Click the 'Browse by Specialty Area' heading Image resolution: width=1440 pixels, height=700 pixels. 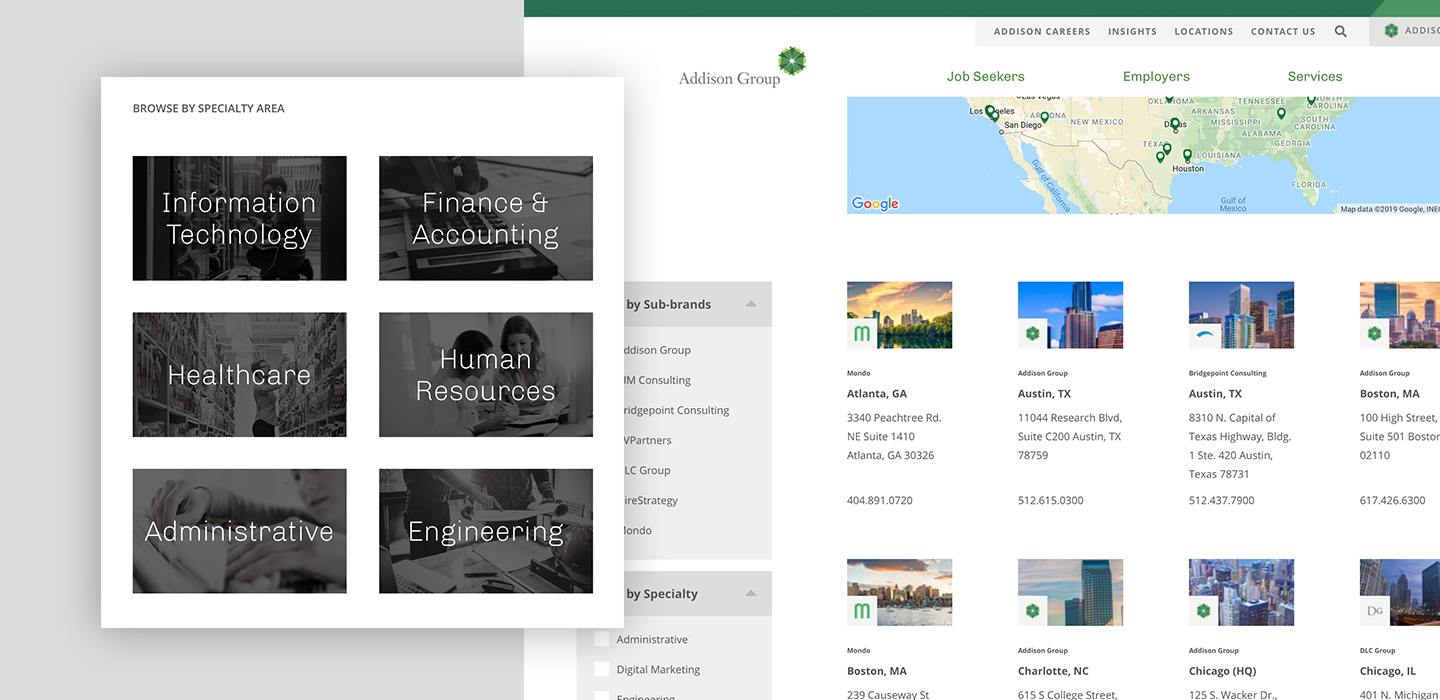(208, 108)
